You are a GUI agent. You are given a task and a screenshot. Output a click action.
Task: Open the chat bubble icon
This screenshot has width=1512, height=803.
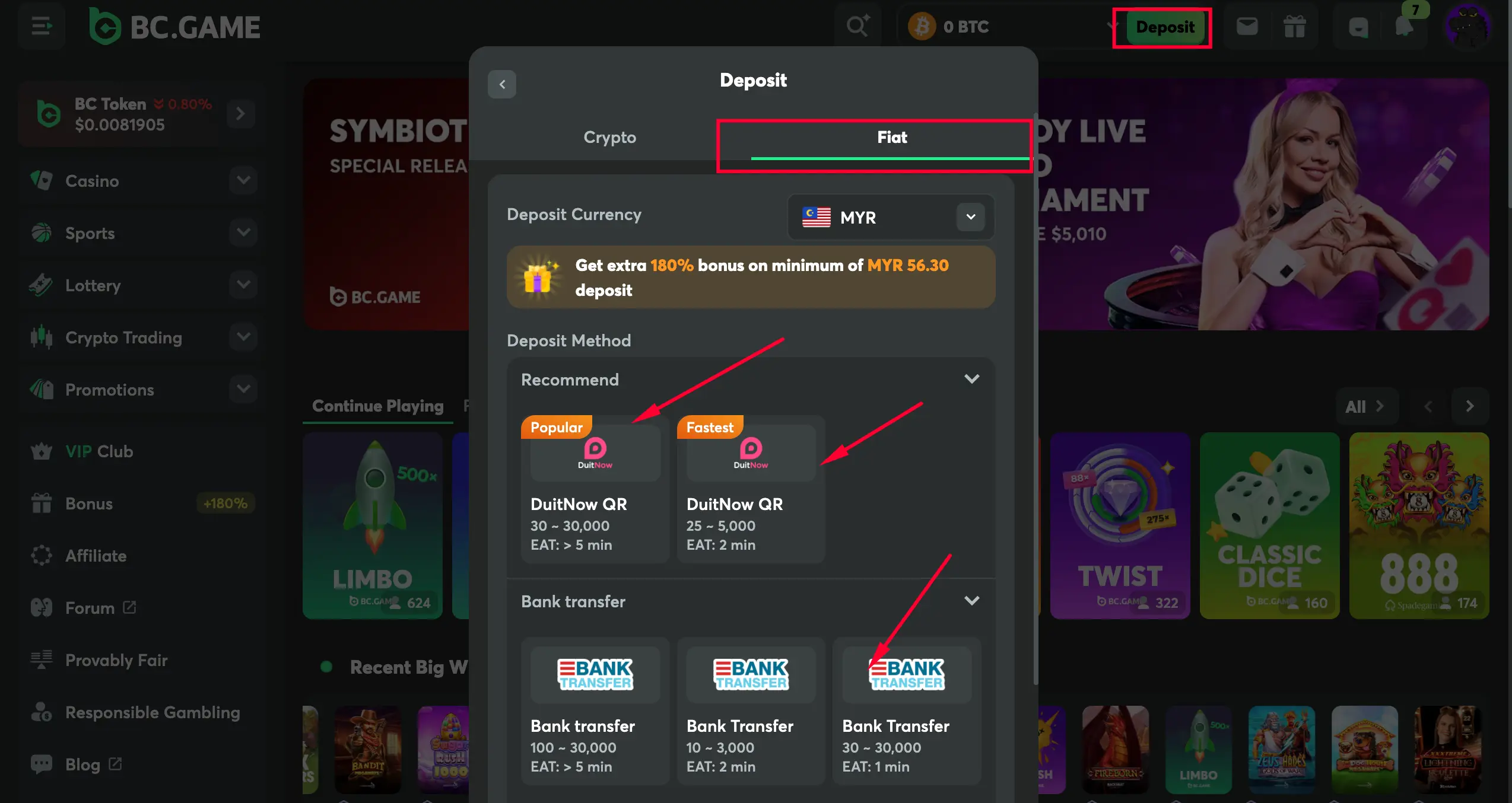click(1358, 26)
